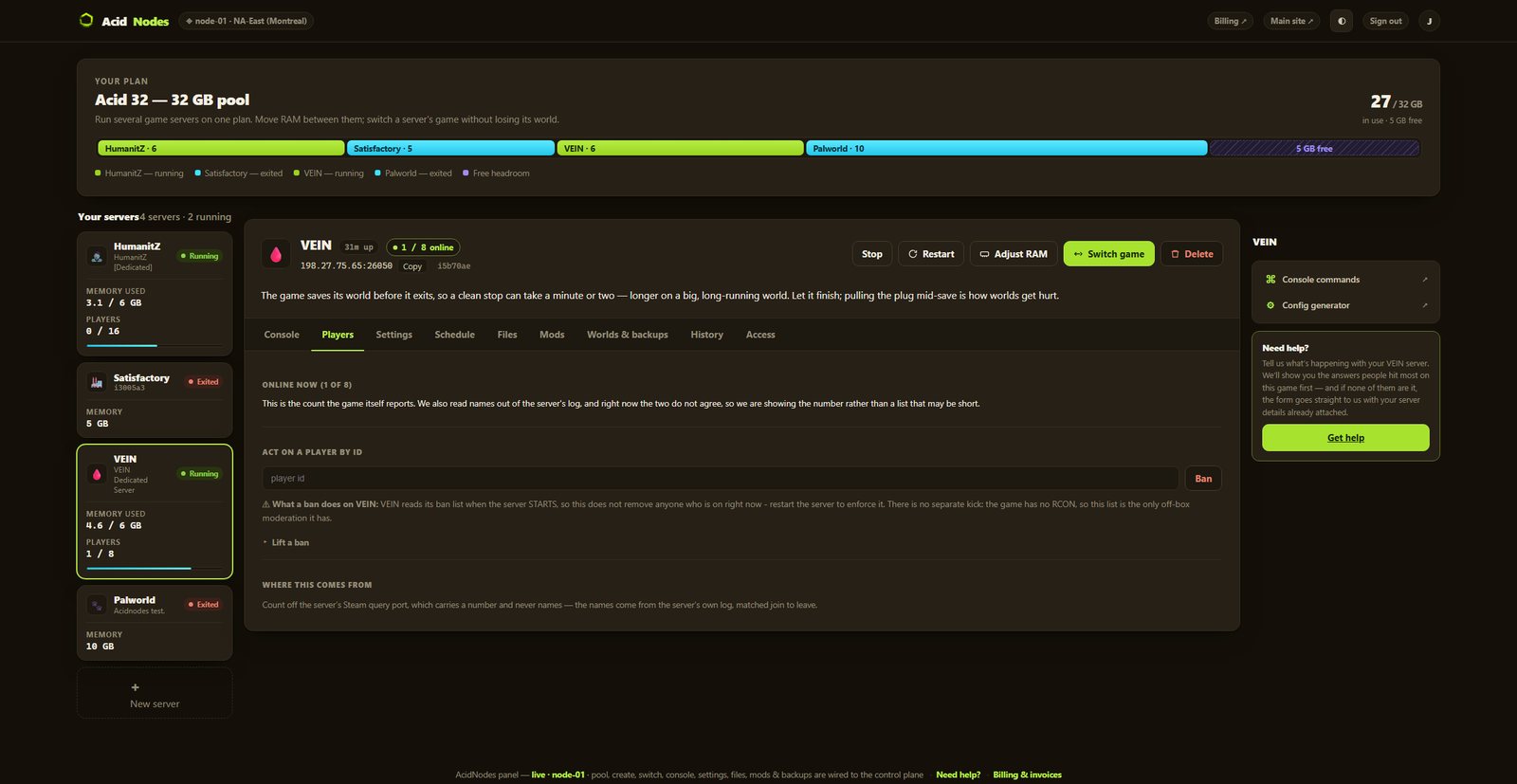Viewport: 1517px width, 784px height.
Task: Stop the VEIN server
Action: tap(872, 254)
